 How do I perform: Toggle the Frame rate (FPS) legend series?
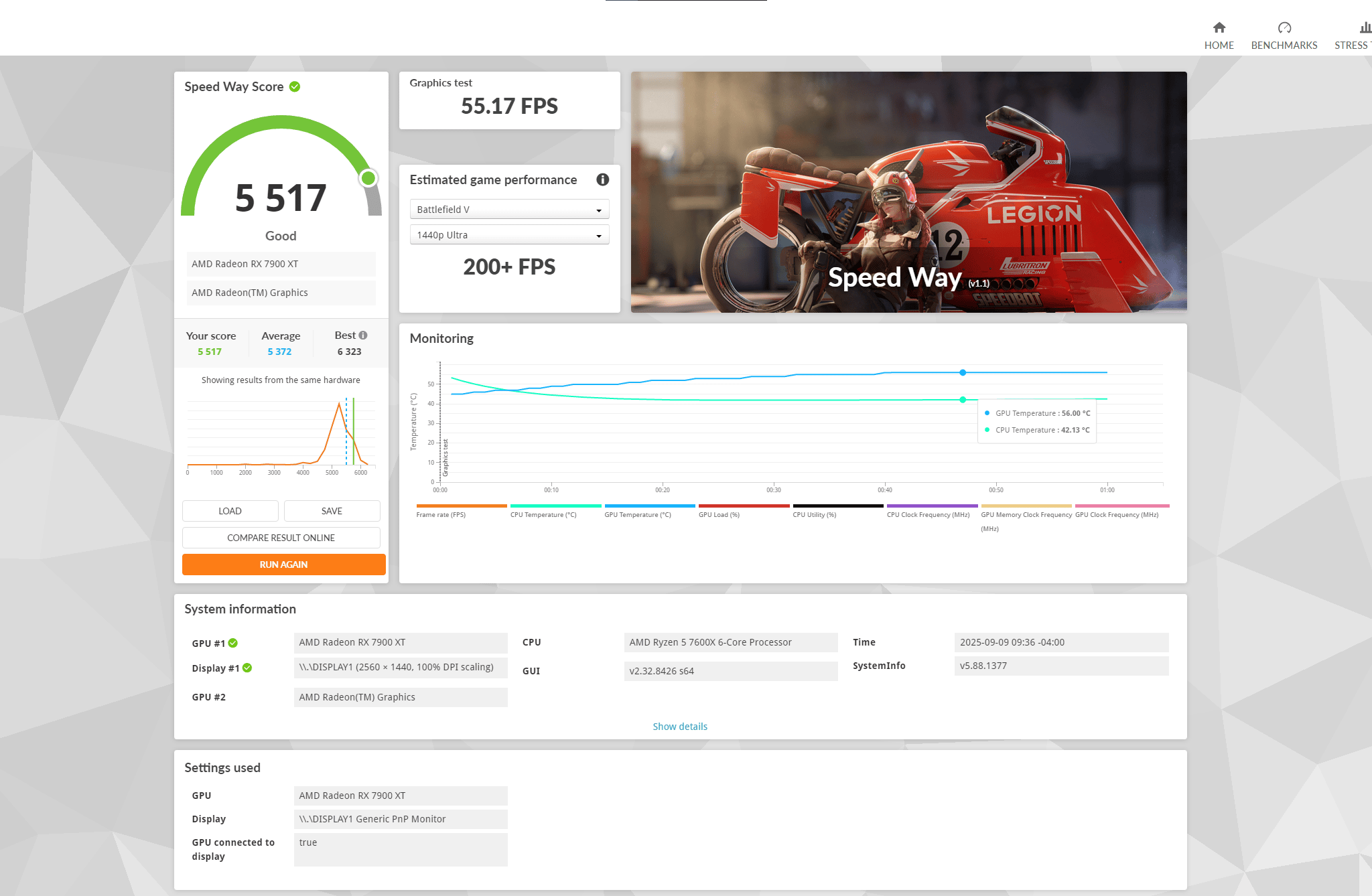point(461,511)
